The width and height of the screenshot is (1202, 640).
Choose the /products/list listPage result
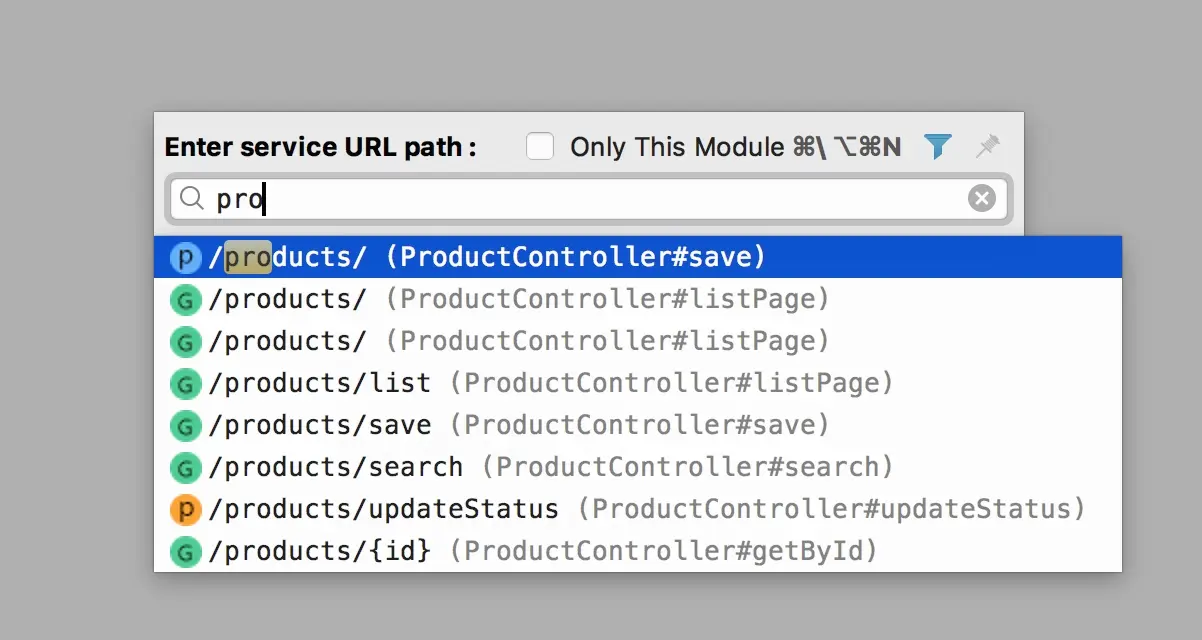pyautogui.click(x=550, y=383)
